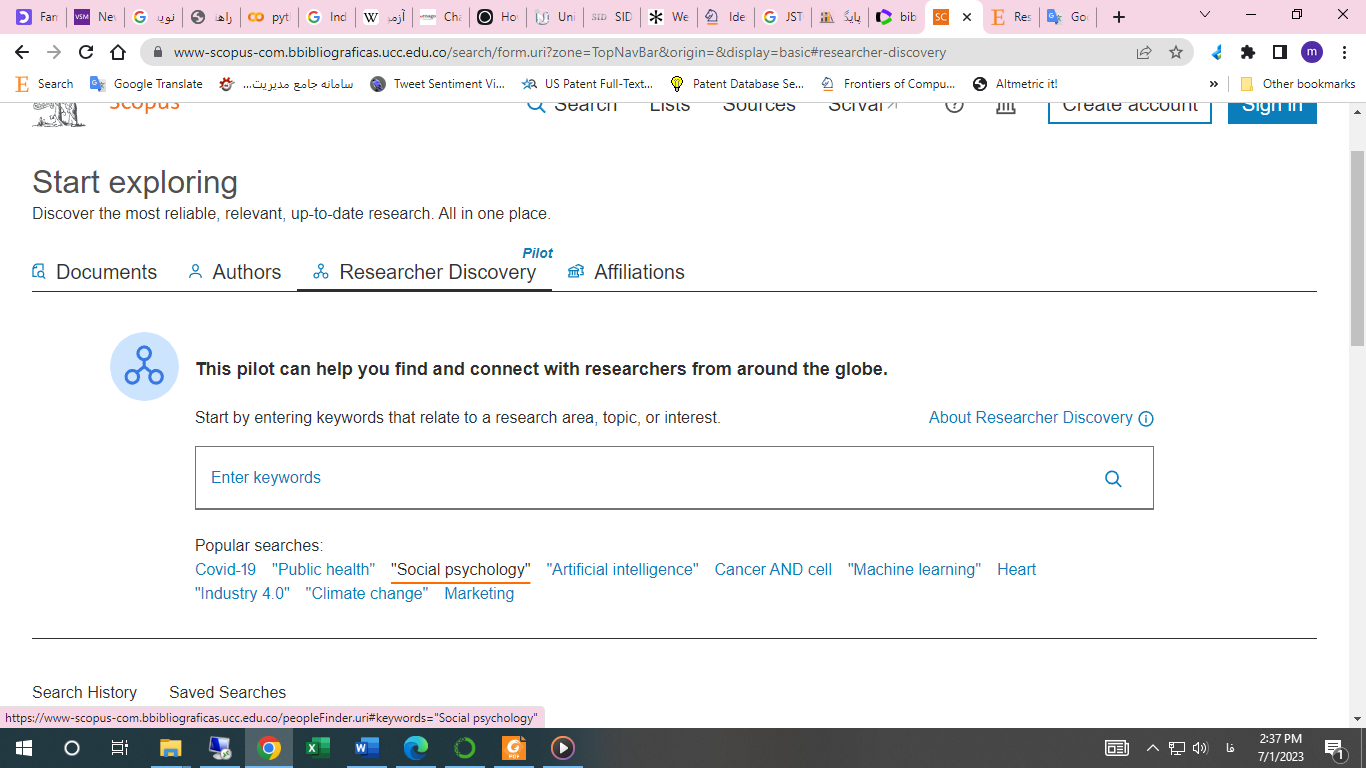1366x768 pixels.
Task: Choose the "Artificial intelligence" popular search
Action: pos(622,569)
